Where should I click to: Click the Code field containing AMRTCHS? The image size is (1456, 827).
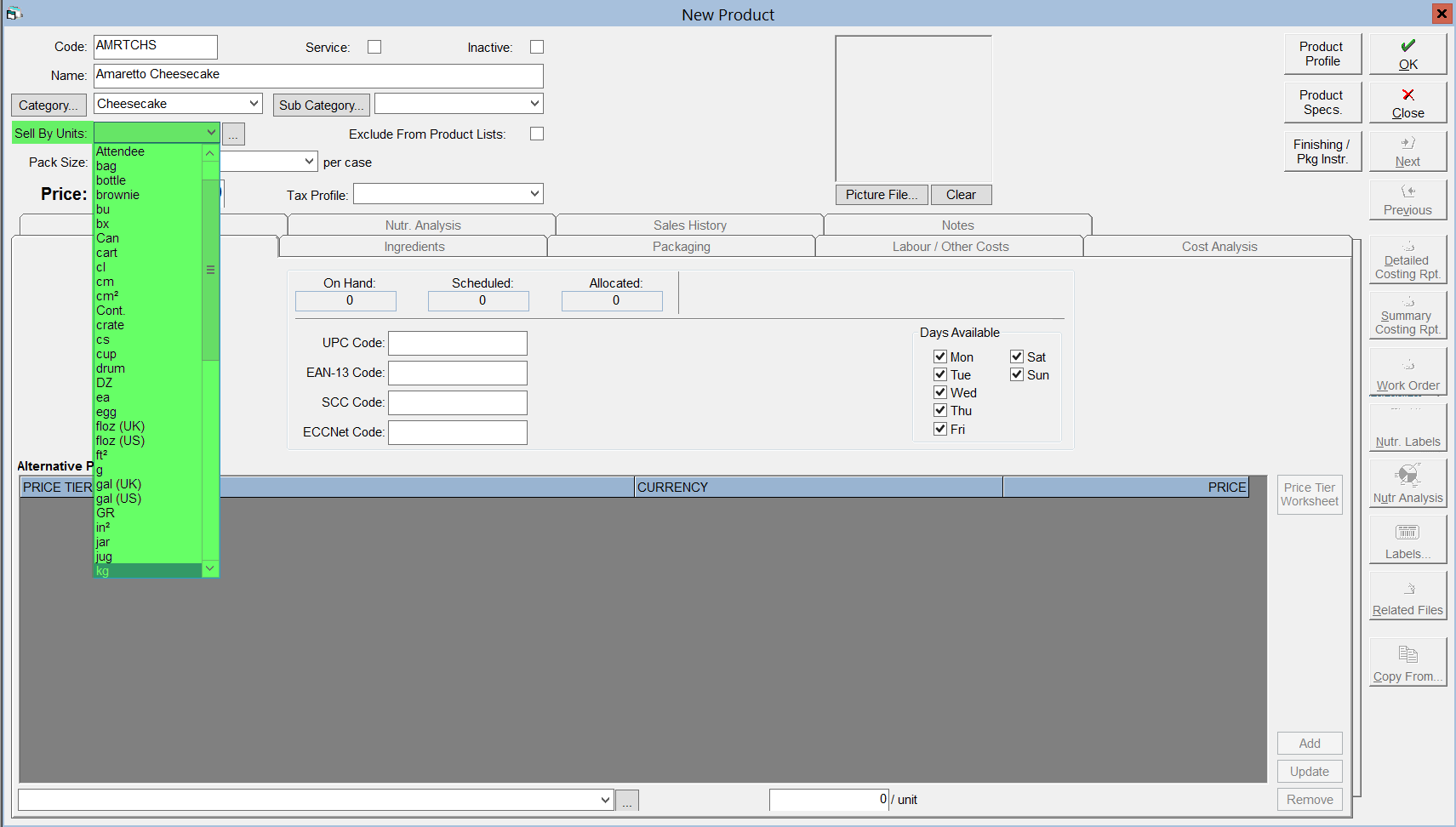(x=156, y=47)
